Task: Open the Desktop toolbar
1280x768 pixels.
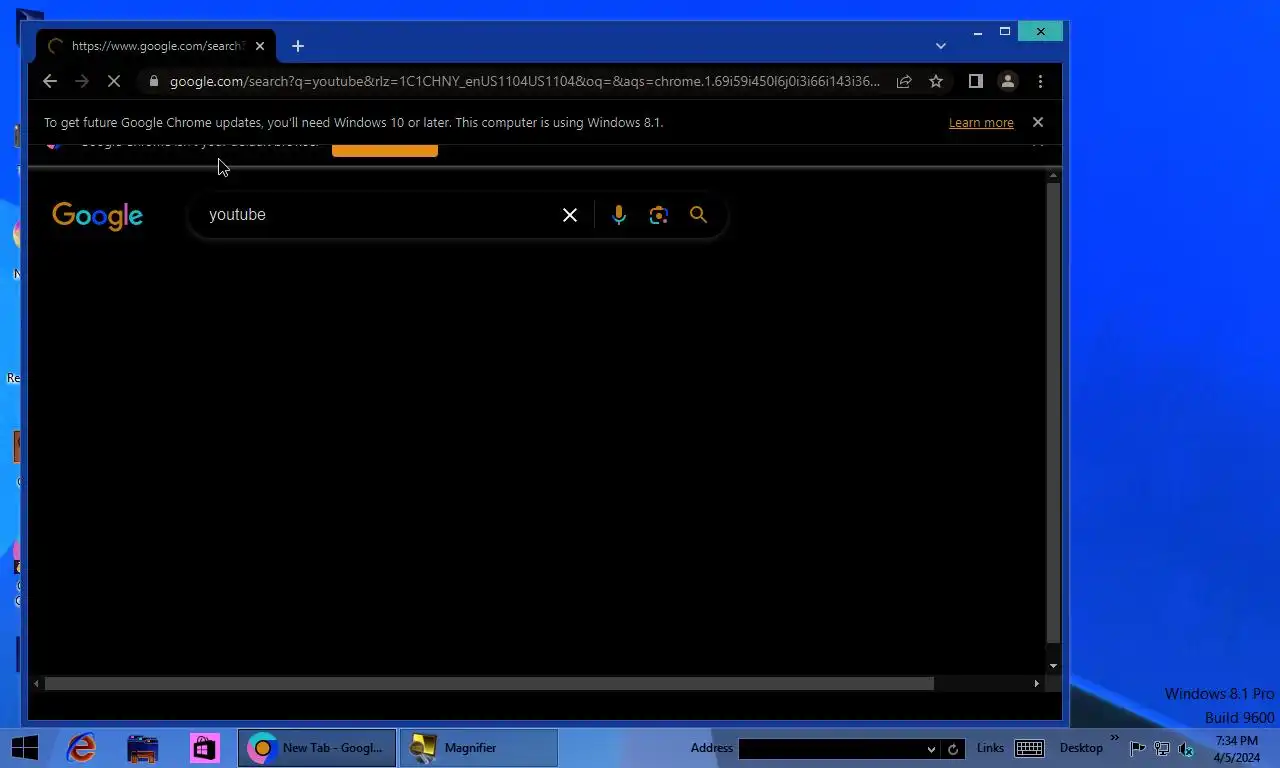Action: click(1081, 748)
